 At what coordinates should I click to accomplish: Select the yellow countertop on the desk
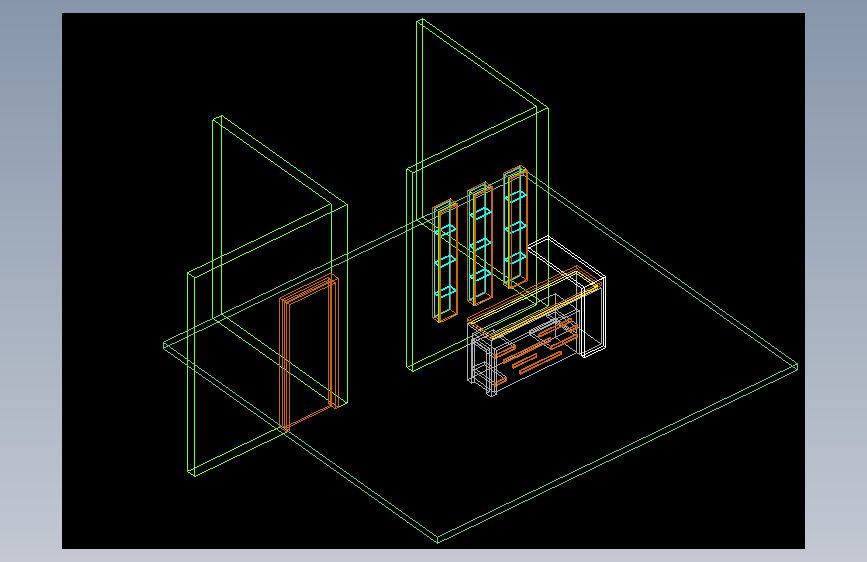click(534, 303)
